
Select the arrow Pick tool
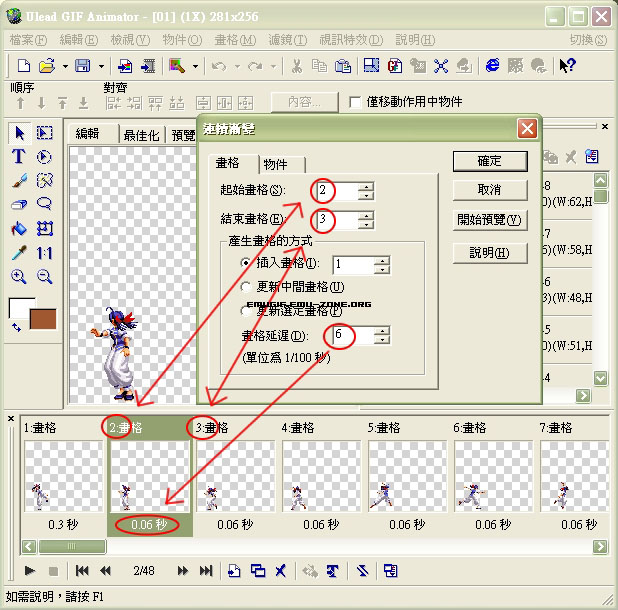tap(20, 133)
